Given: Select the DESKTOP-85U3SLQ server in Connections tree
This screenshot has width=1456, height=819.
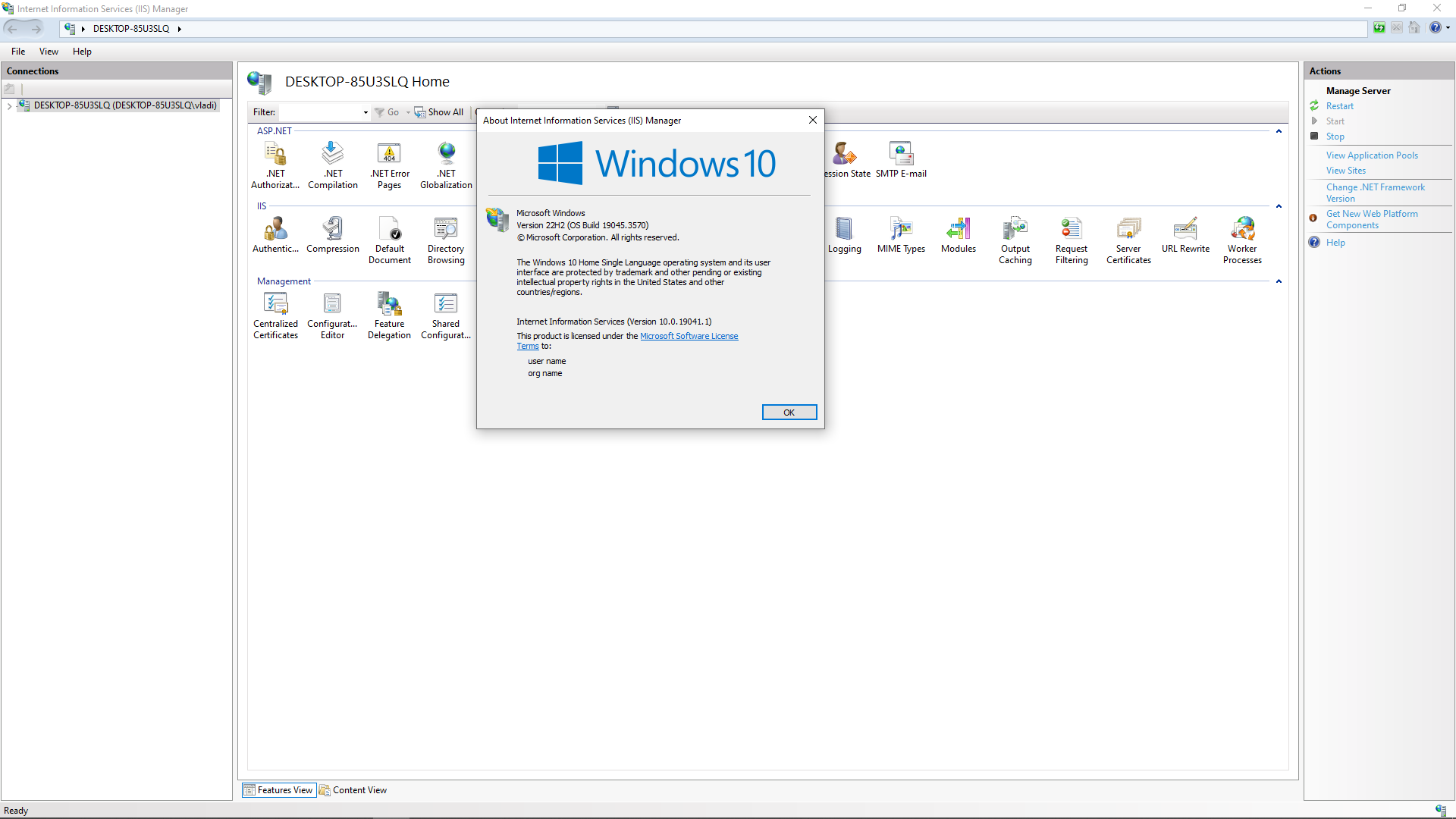Looking at the screenshot, I should 125,105.
